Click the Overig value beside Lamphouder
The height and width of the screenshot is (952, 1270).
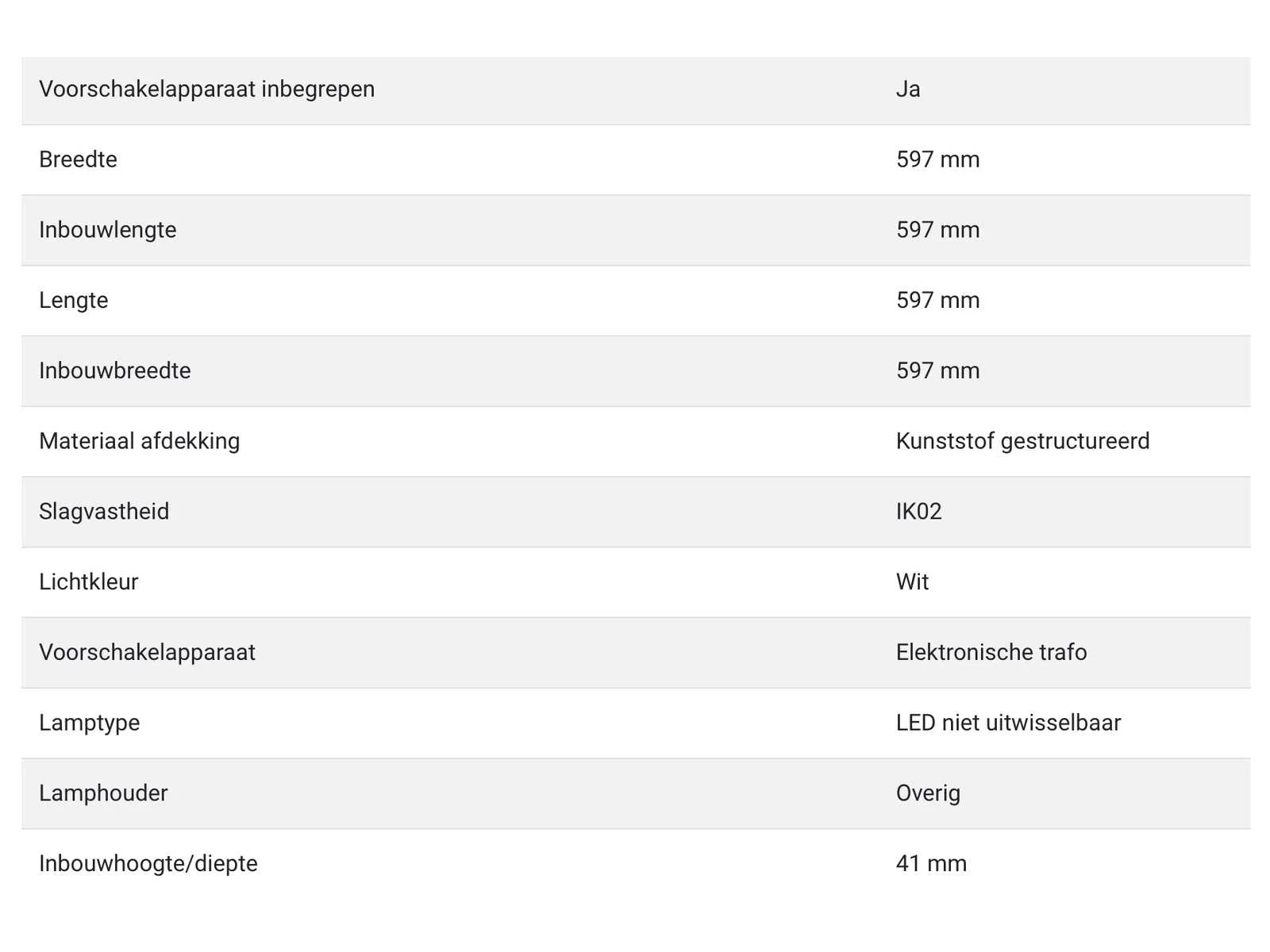tap(928, 794)
